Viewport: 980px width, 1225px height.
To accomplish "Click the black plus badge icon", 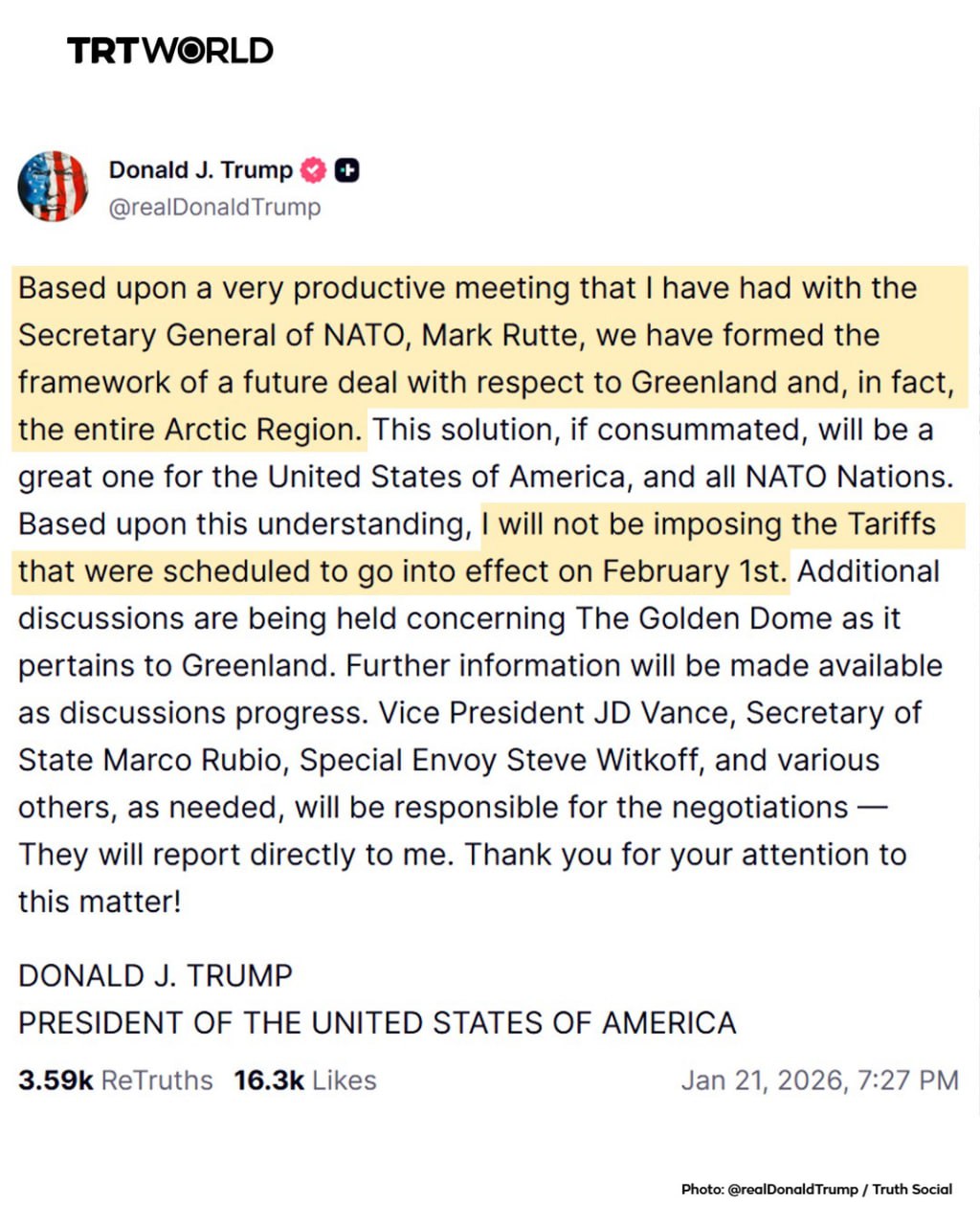I will [347, 170].
